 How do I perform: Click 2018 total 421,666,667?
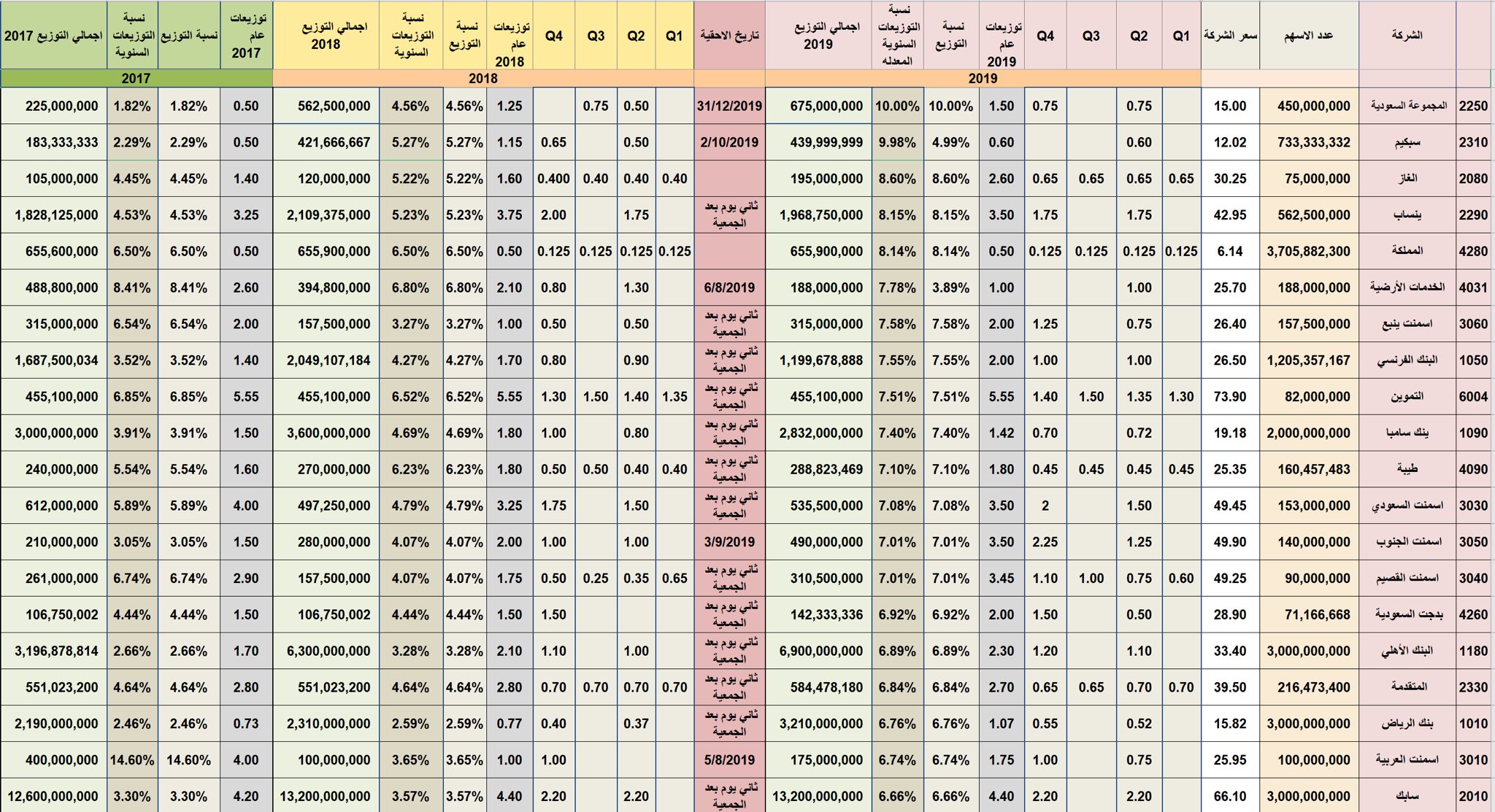[334, 142]
